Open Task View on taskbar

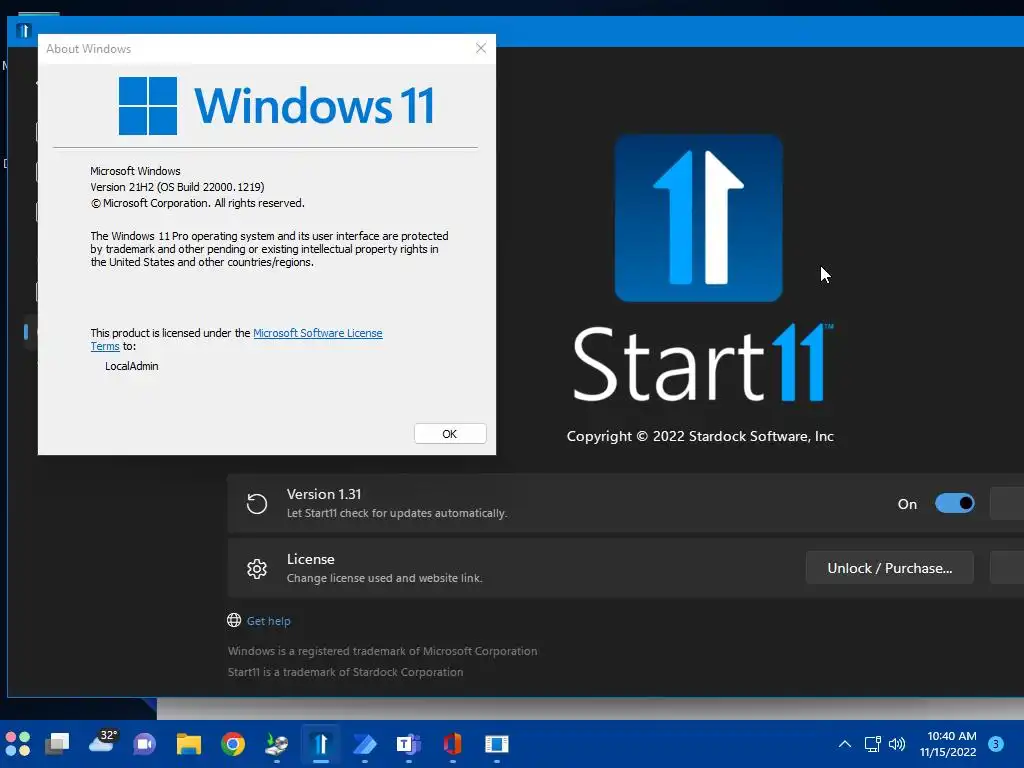click(57, 744)
